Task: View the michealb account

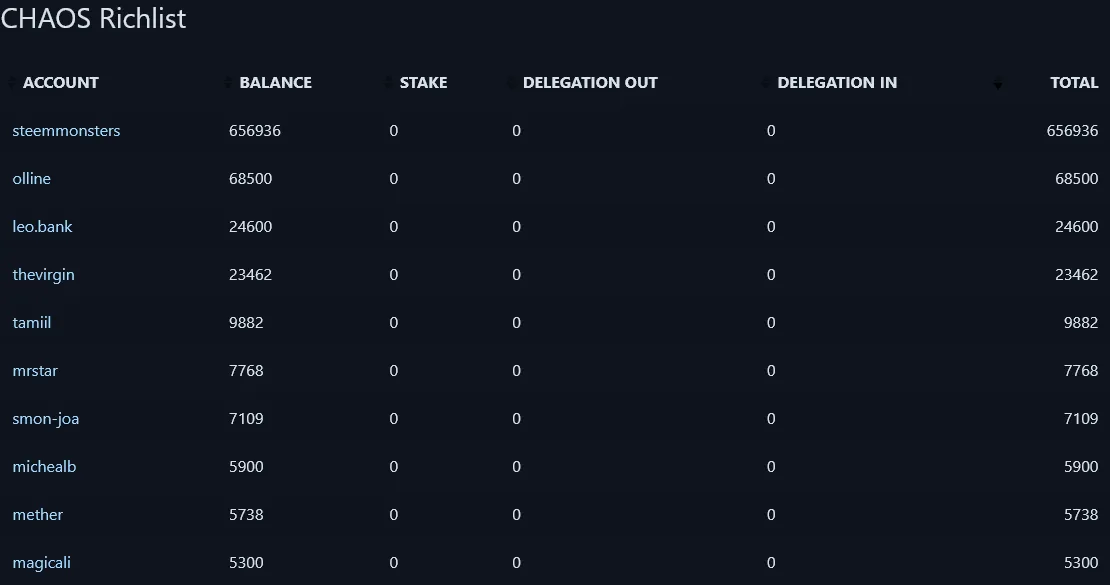Action: pyautogui.click(x=45, y=467)
